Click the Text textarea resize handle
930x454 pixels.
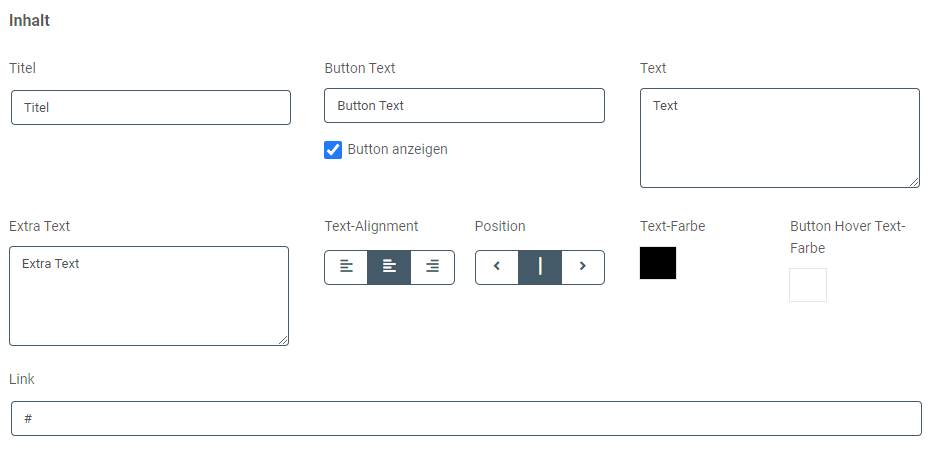(914, 182)
